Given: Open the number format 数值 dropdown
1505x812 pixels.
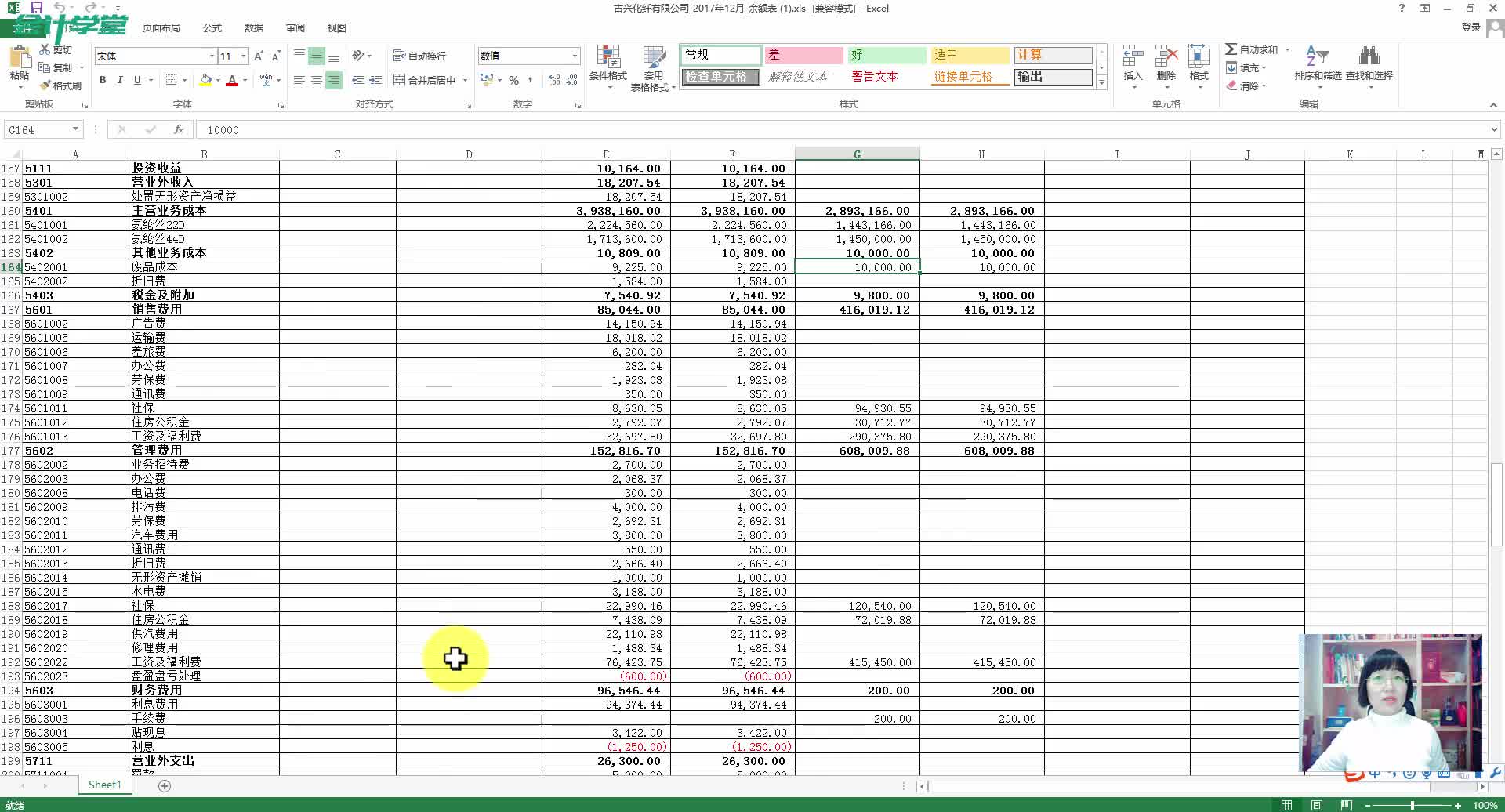Looking at the screenshot, I should 575,56.
